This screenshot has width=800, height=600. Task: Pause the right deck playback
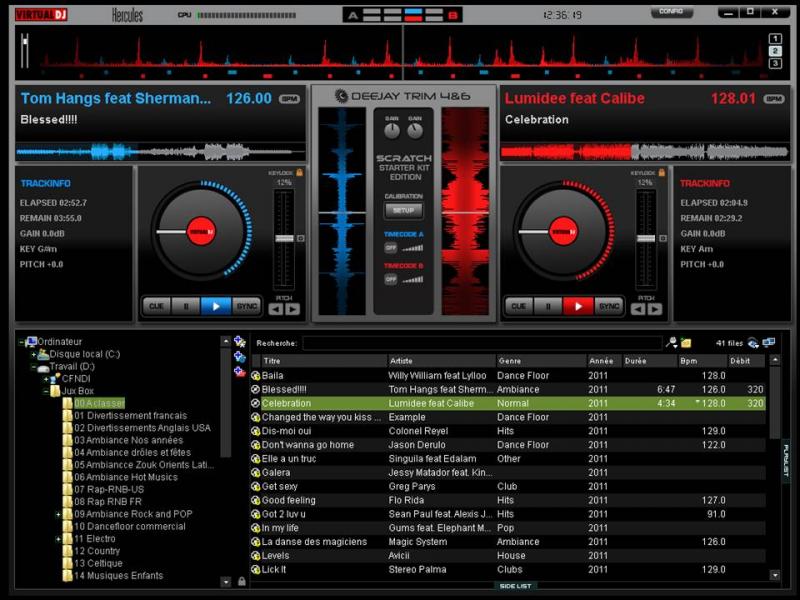(547, 306)
